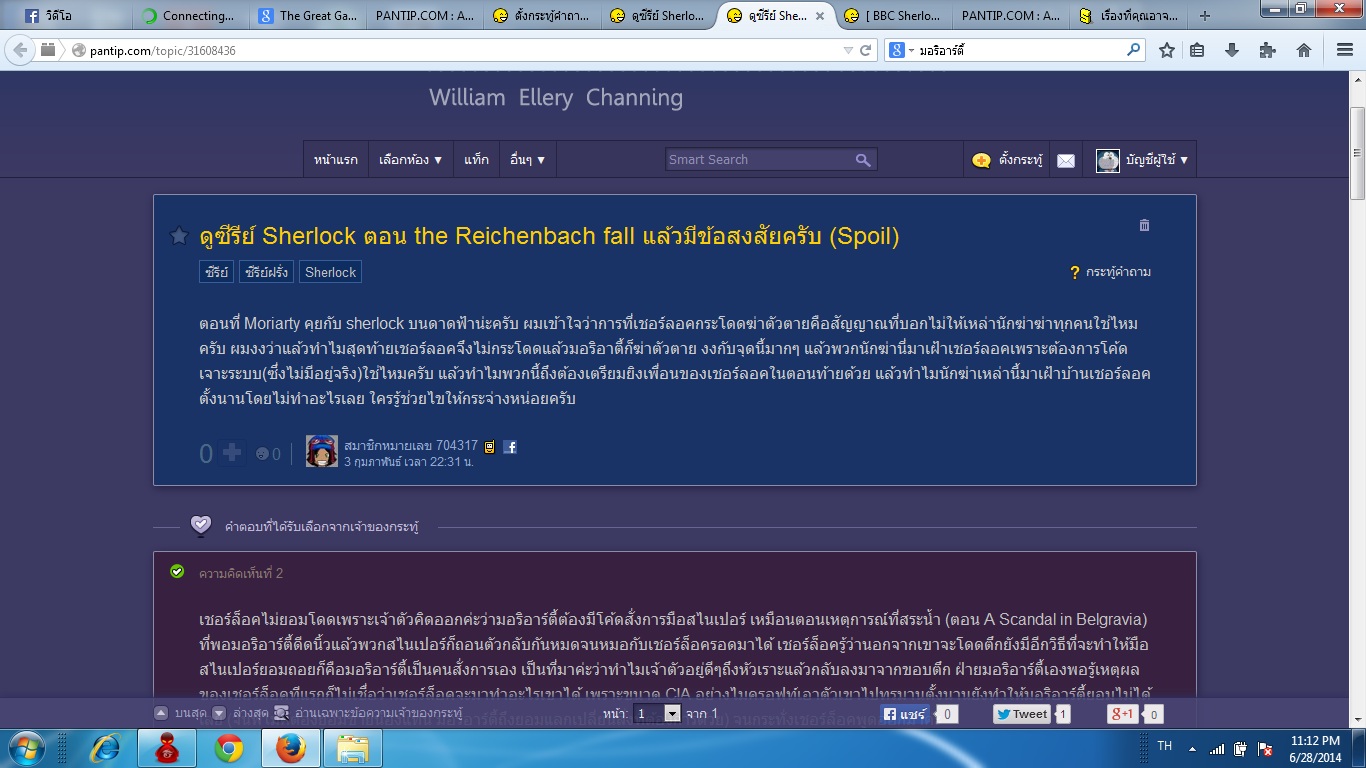Open the ซีรีย์ฝรั่ง tag
Image resolution: width=1366 pixels, height=768 pixels.
click(x=266, y=272)
